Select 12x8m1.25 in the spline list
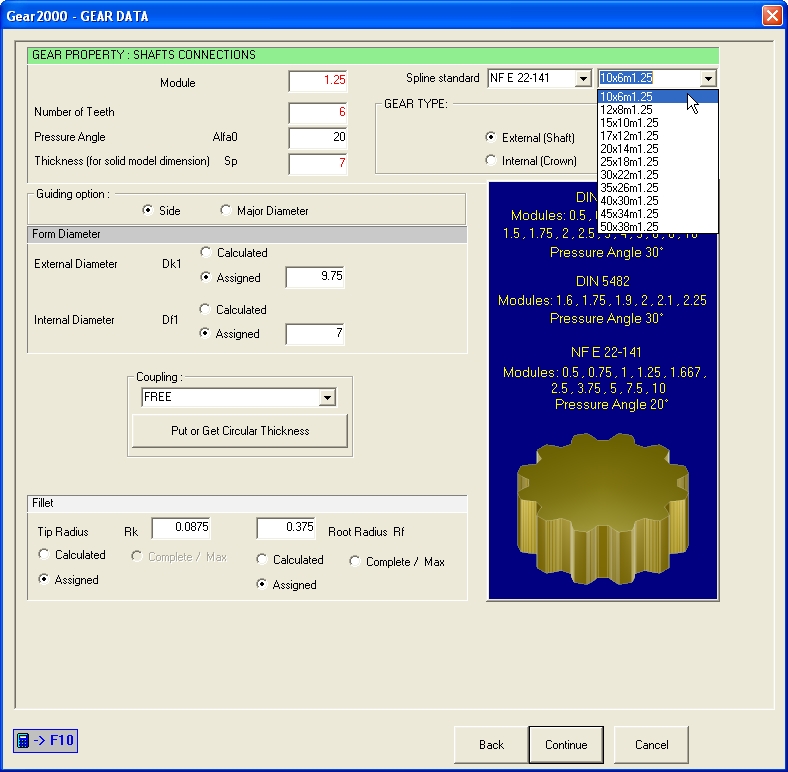The image size is (788, 772). click(658, 110)
